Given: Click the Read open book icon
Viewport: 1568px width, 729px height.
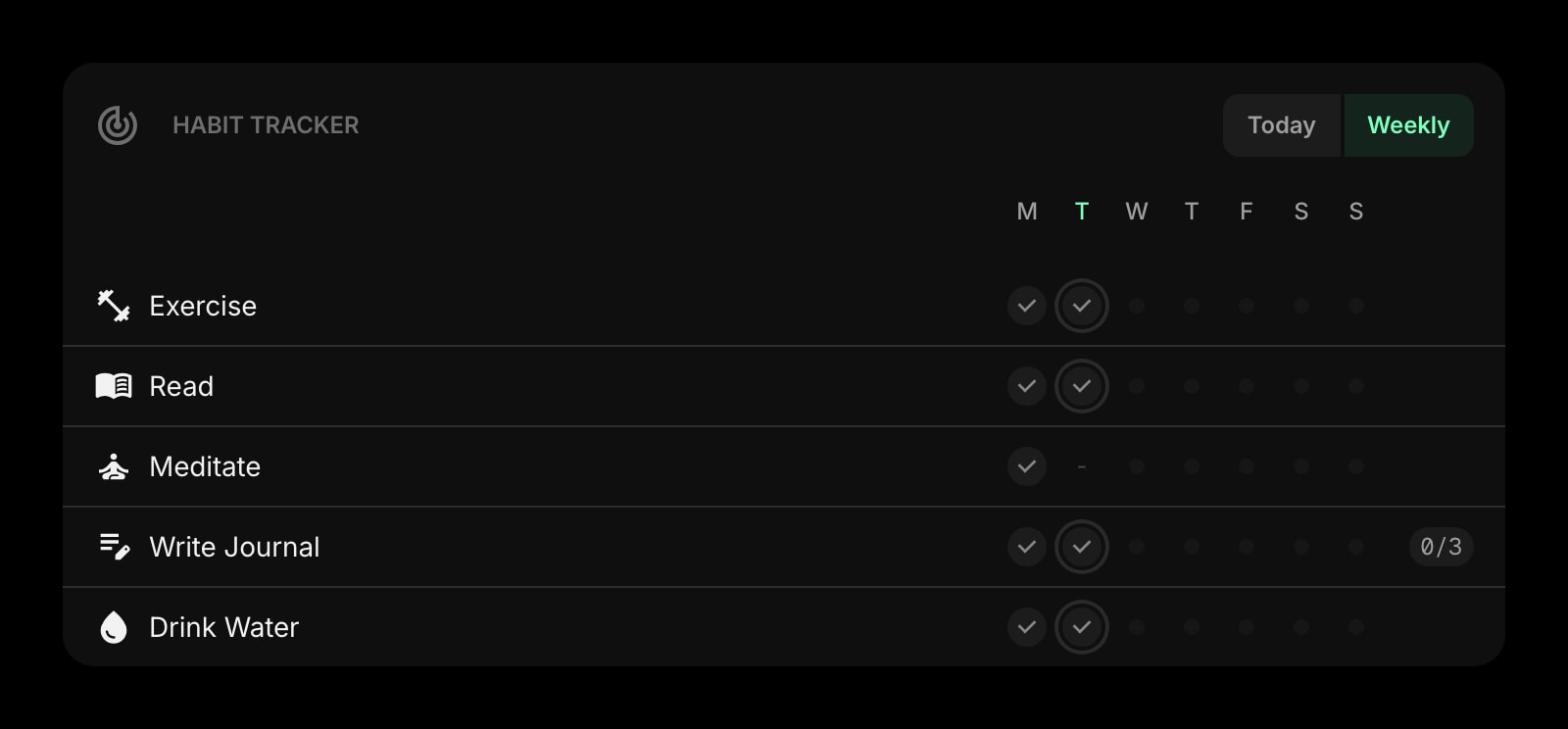Looking at the screenshot, I should (114, 386).
